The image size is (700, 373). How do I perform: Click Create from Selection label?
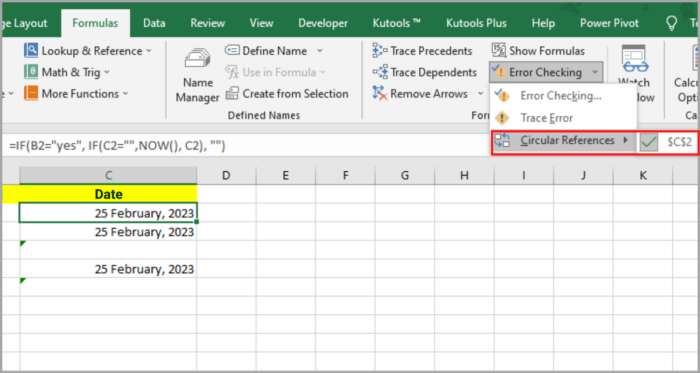296,94
